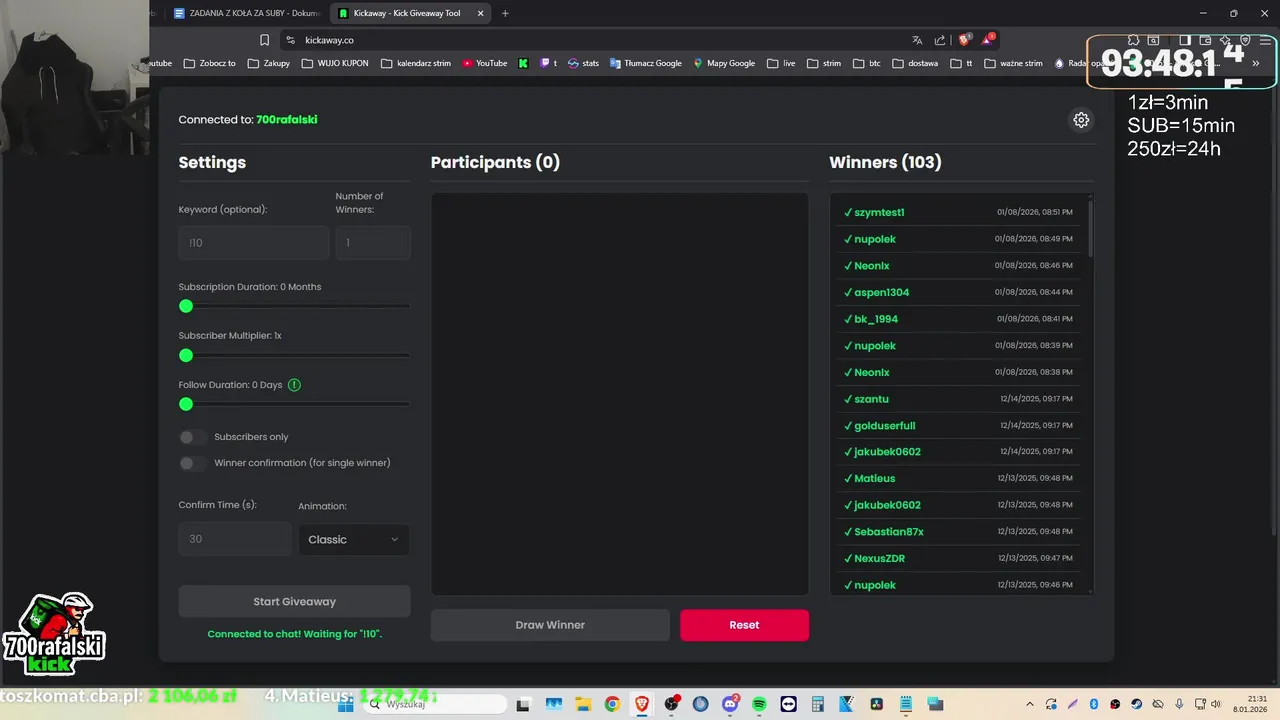Click the Task View taskbar icon
The width and height of the screenshot is (1280, 720).
(523, 704)
